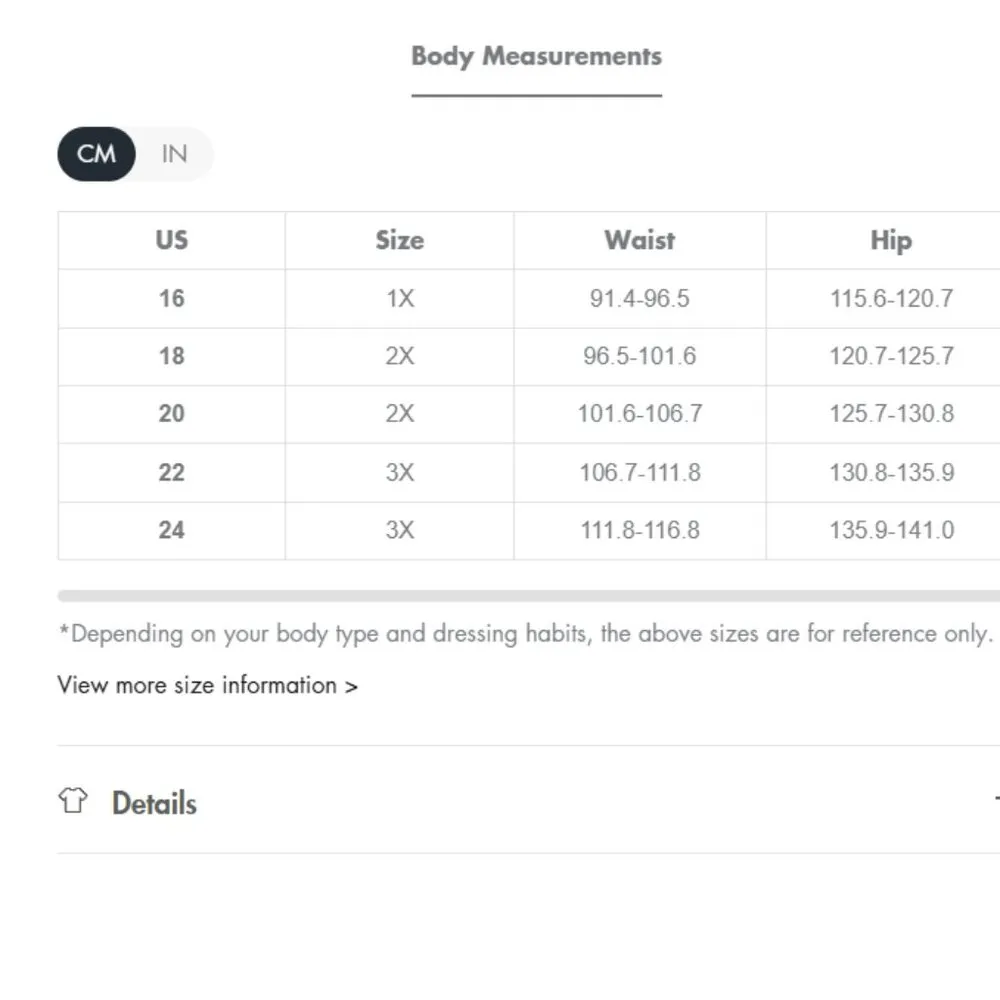
Task: Open the Body Measurements tab
Action: click(536, 57)
